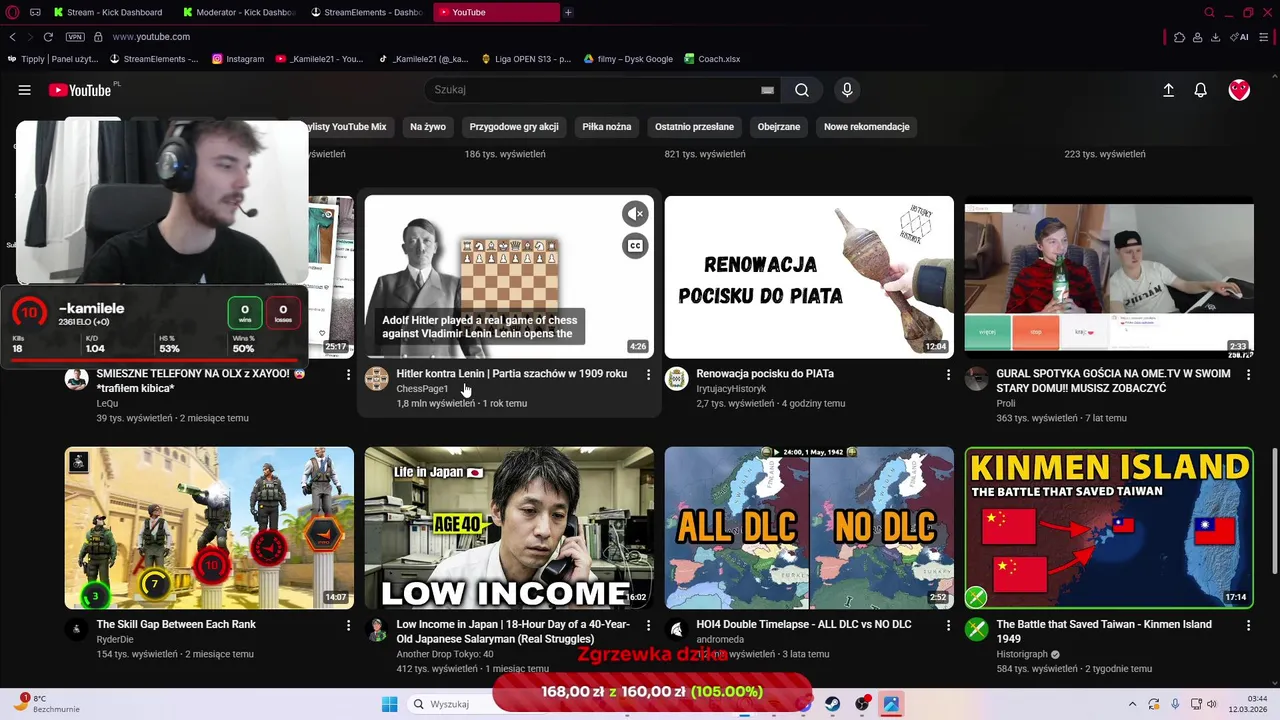This screenshot has width=1280, height=720.
Task: Open IrytujacyHistoryk channel link
Action: coord(731,389)
